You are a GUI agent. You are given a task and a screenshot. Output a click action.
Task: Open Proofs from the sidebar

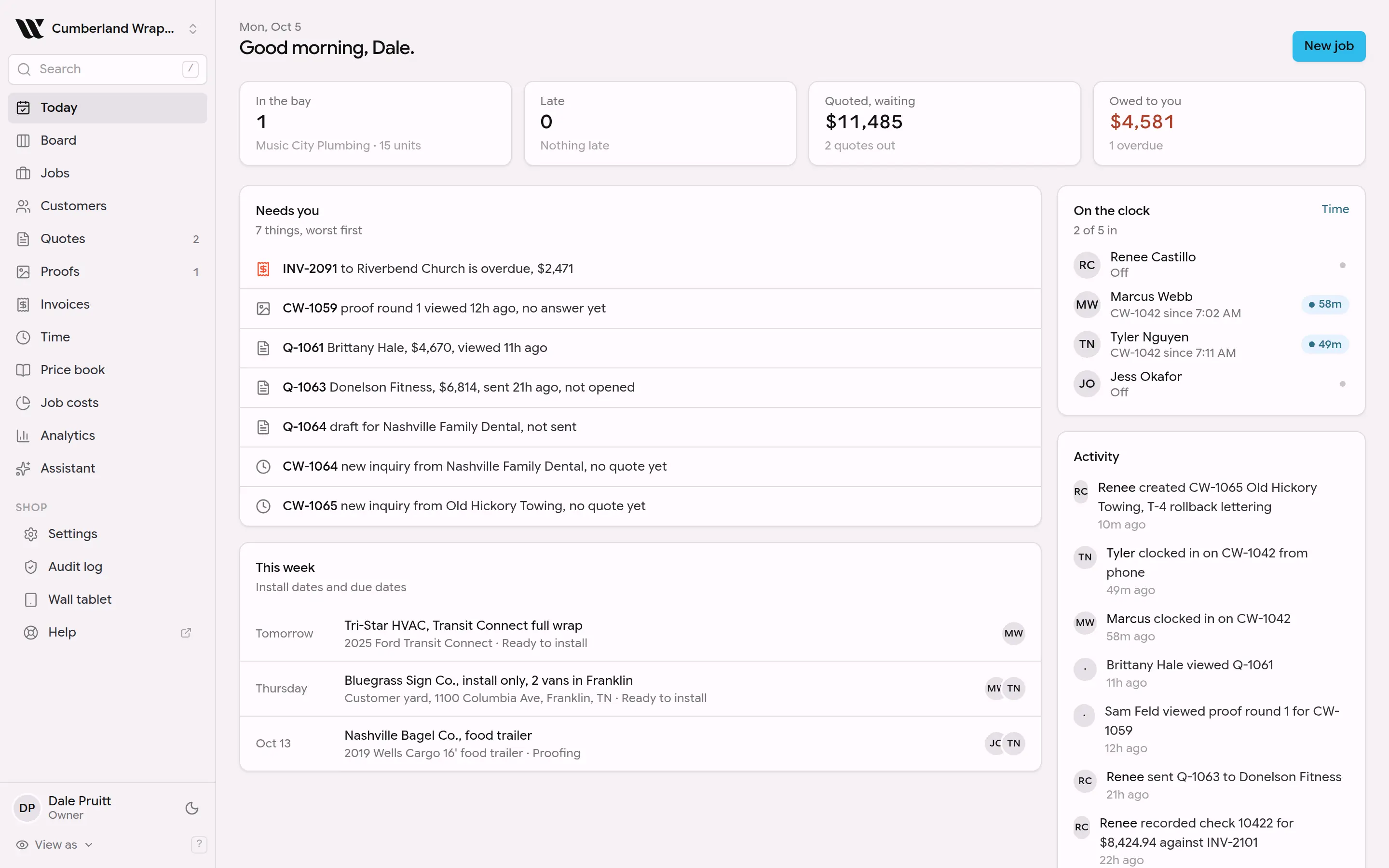(x=108, y=271)
